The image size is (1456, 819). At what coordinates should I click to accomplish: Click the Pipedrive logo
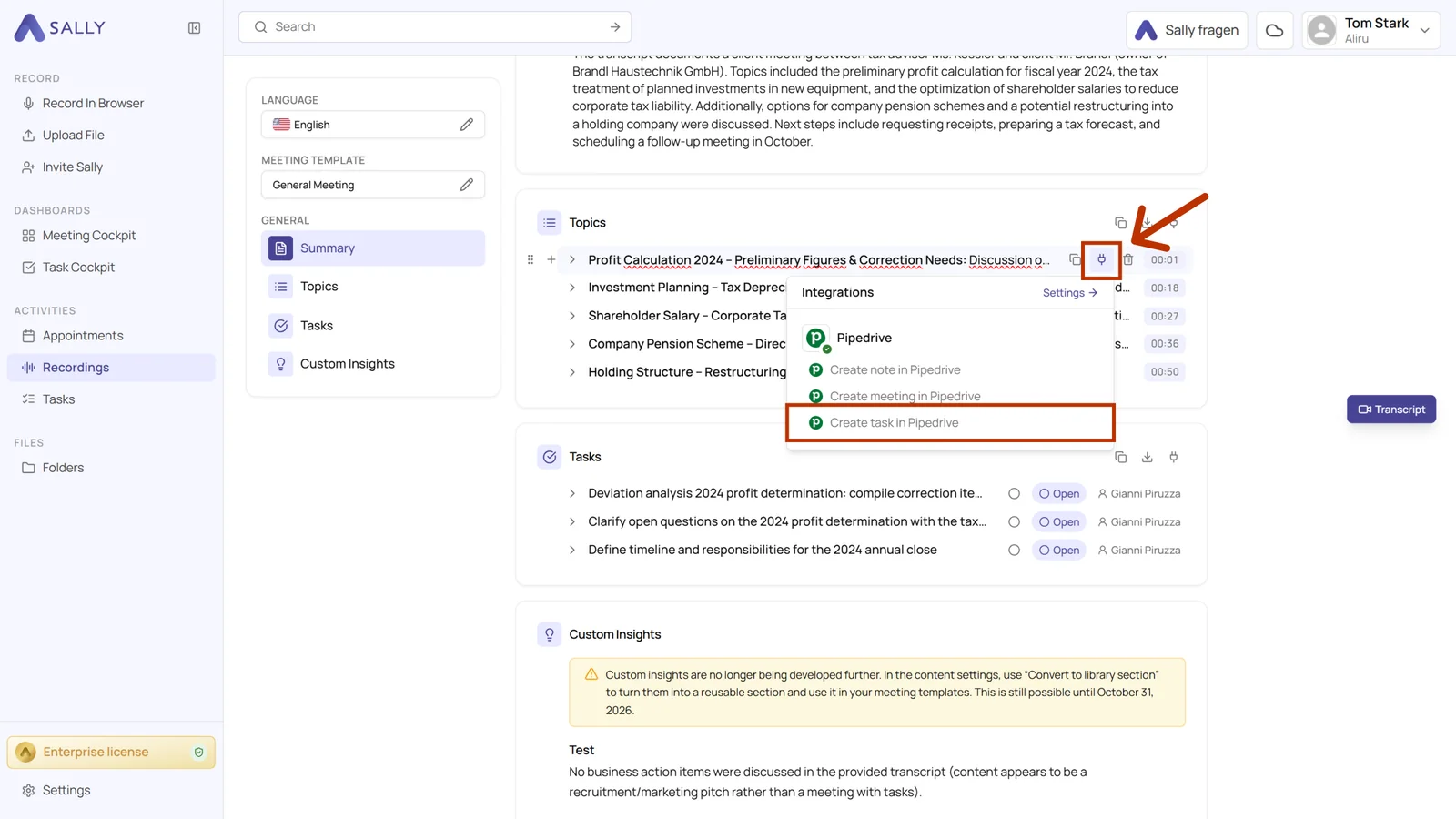tap(816, 339)
